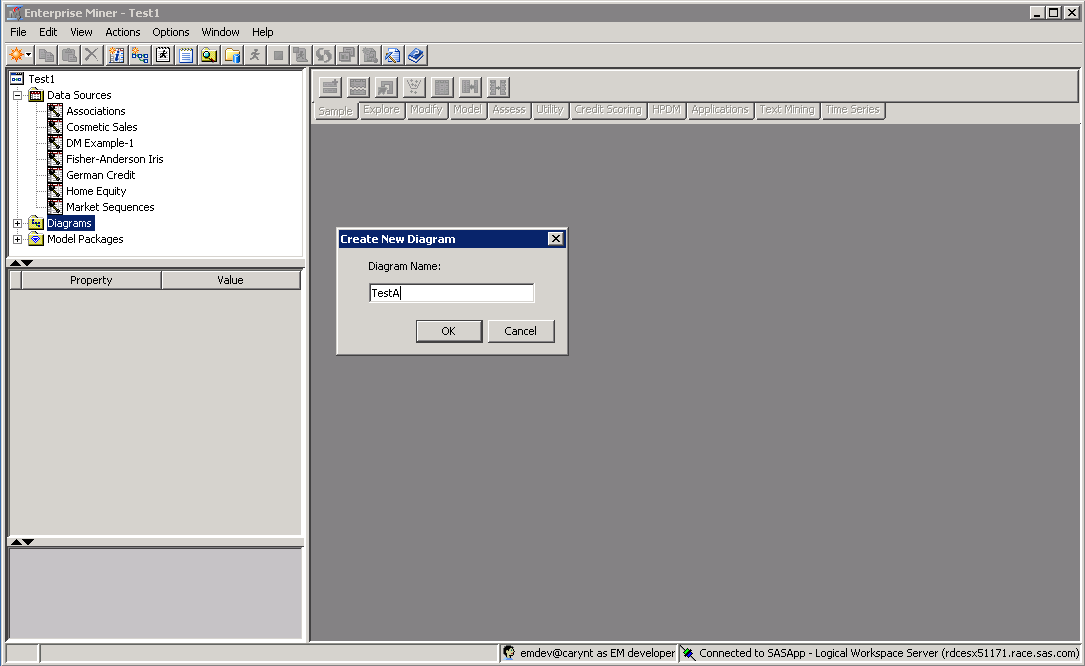Collapse the Data Sources tree node
The height and width of the screenshot is (666, 1085).
point(17,95)
